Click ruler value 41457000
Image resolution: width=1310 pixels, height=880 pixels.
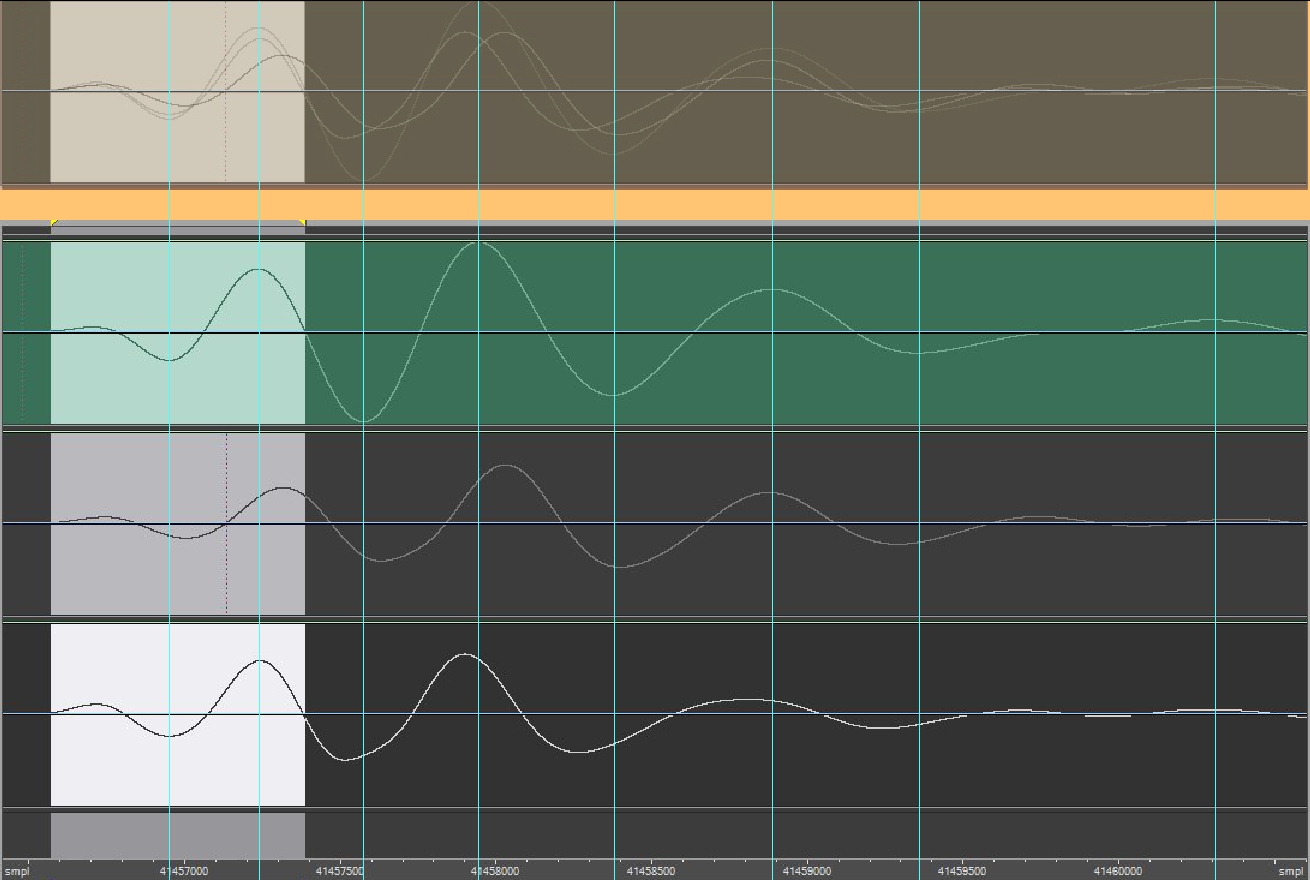(184, 871)
